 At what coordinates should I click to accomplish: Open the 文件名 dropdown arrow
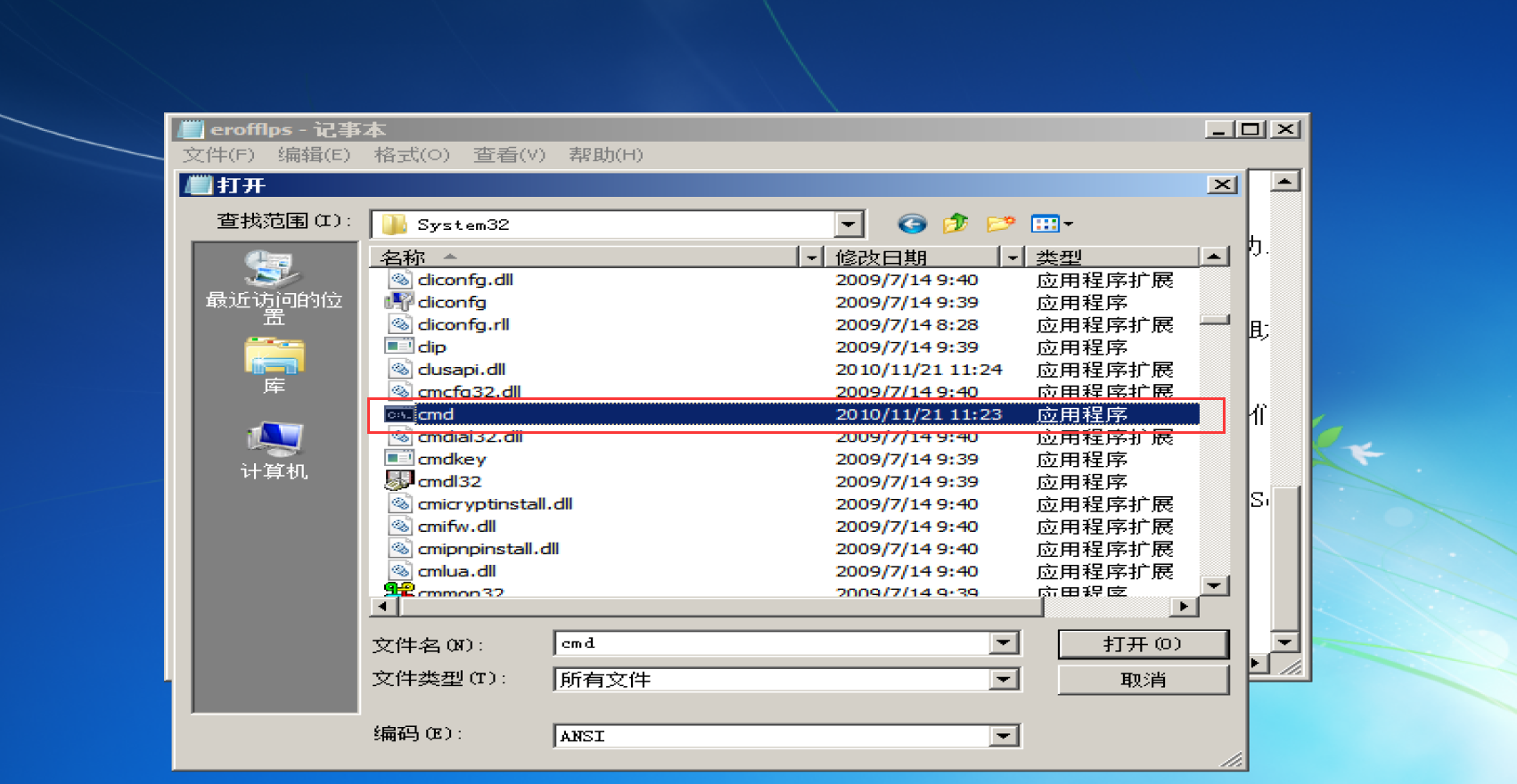tap(1004, 643)
